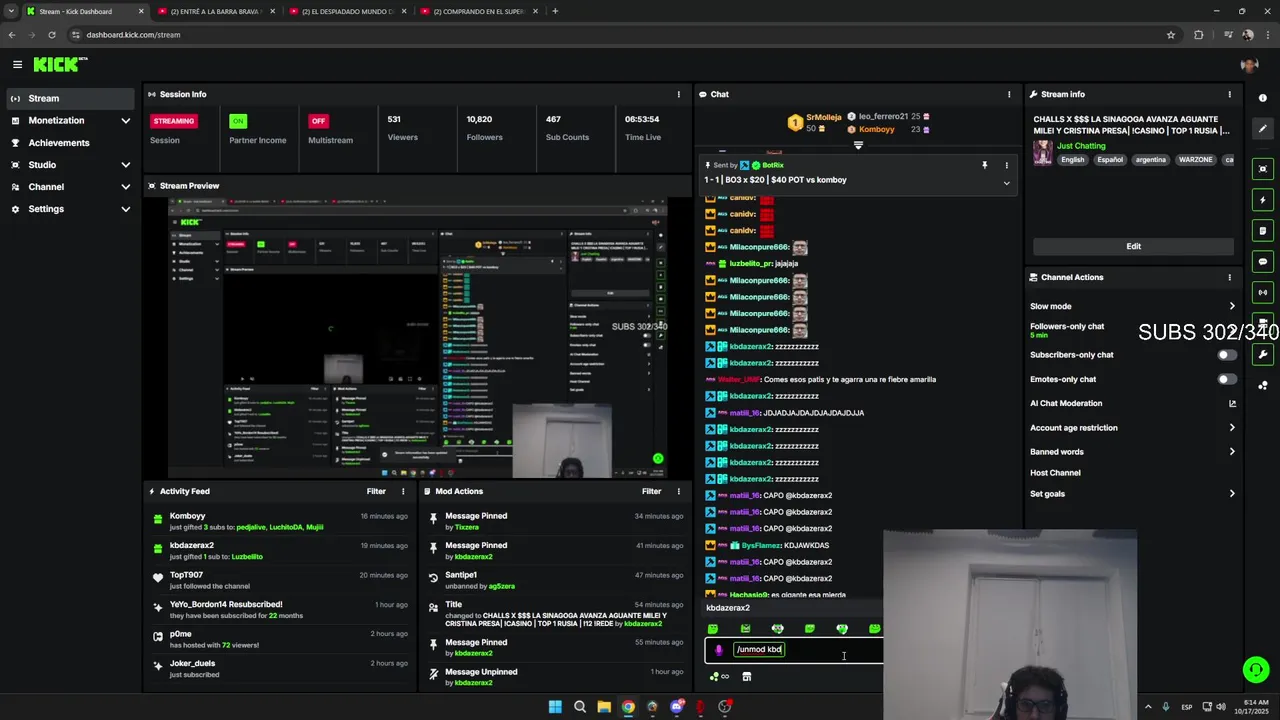1280x720 pixels.
Task: Click the Just Chatting category link
Action: pyautogui.click(x=1081, y=146)
